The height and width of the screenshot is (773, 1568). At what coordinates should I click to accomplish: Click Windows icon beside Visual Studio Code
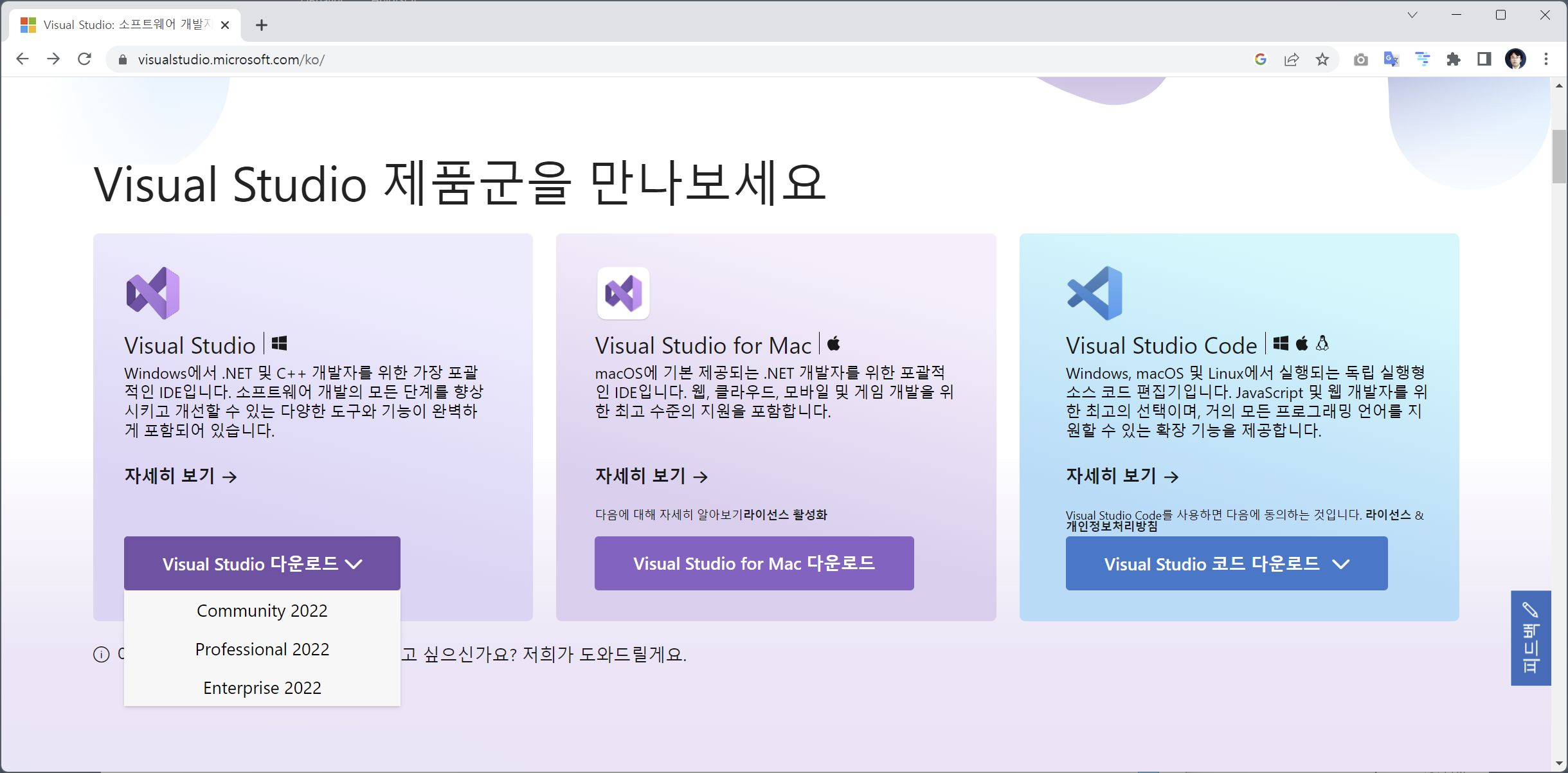tap(1281, 343)
